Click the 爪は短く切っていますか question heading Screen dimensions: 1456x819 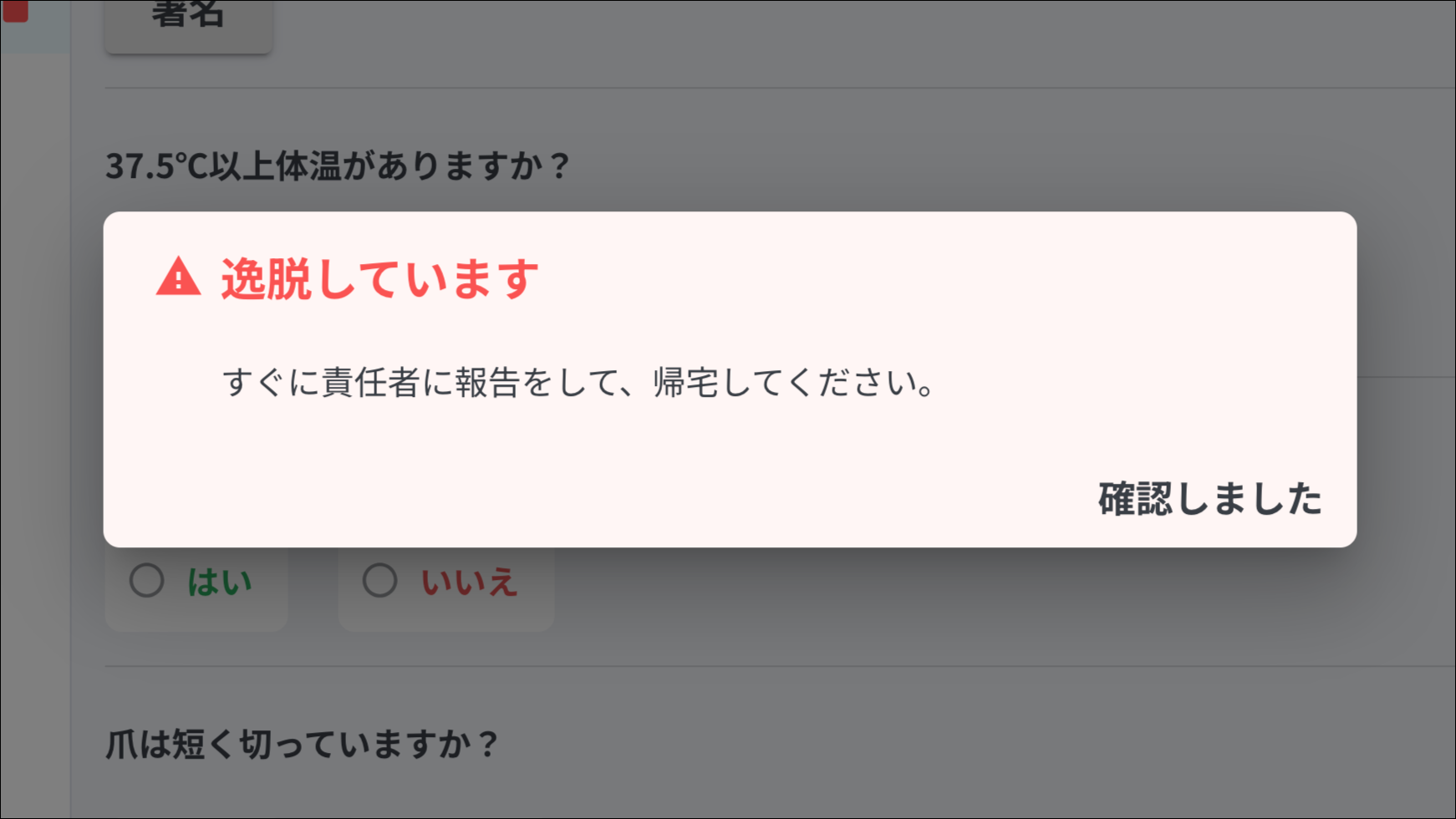coord(302,744)
